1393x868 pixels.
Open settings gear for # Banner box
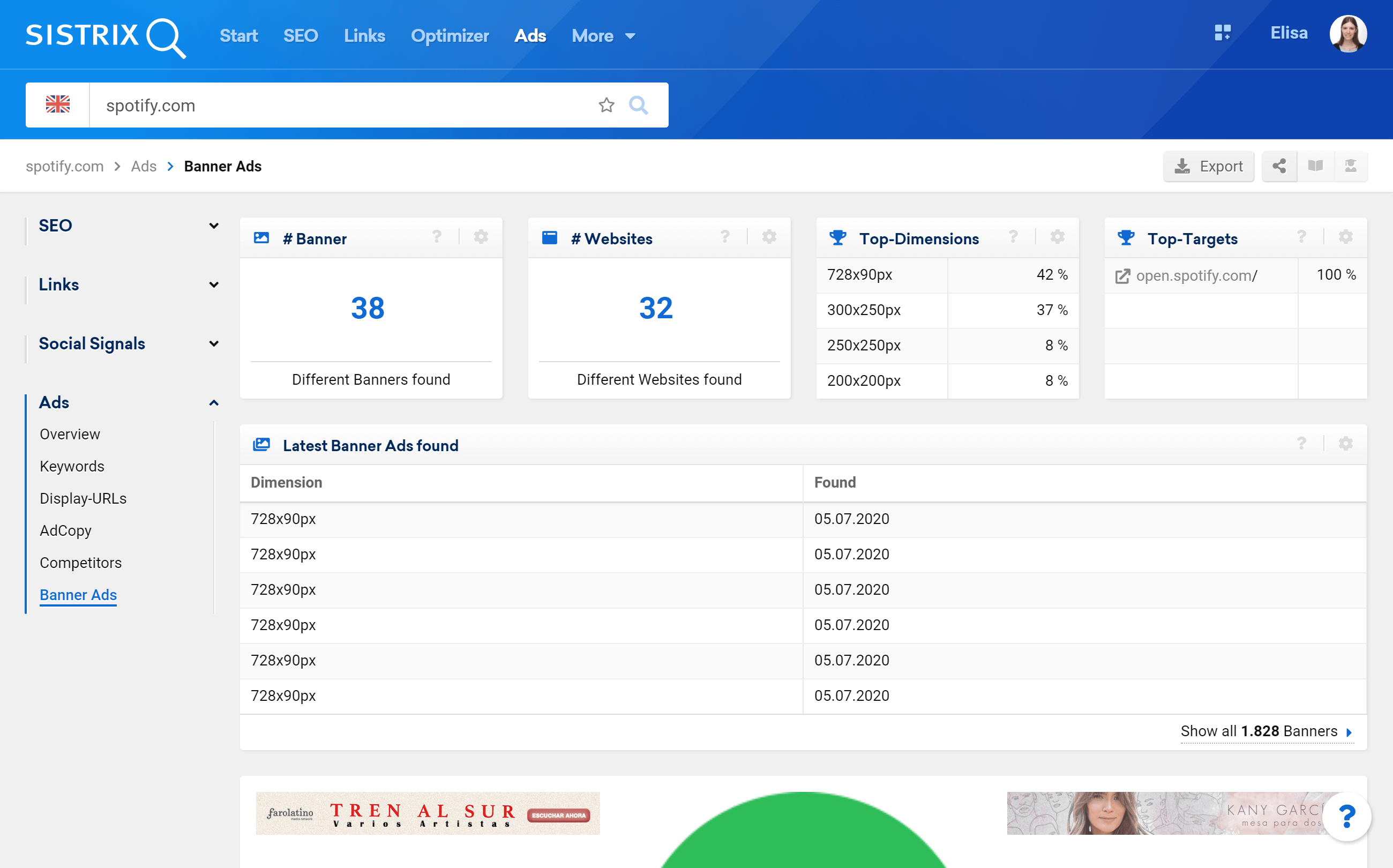[x=481, y=236]
